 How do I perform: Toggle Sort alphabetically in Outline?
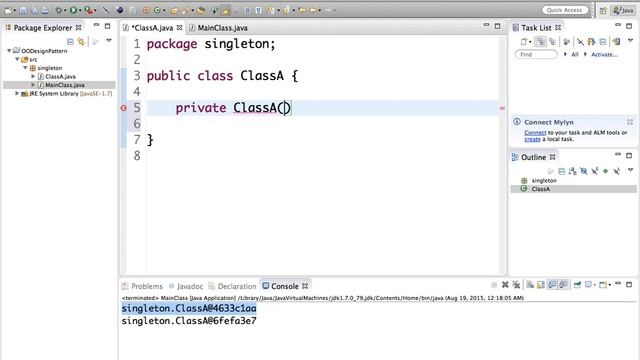pyautogui.click(x=573, y=171)
